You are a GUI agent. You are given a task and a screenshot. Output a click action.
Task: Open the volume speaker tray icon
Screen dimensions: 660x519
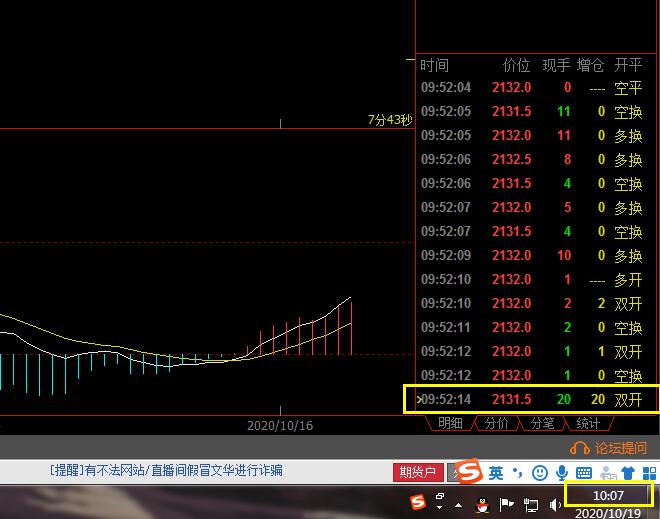[555, 504]
